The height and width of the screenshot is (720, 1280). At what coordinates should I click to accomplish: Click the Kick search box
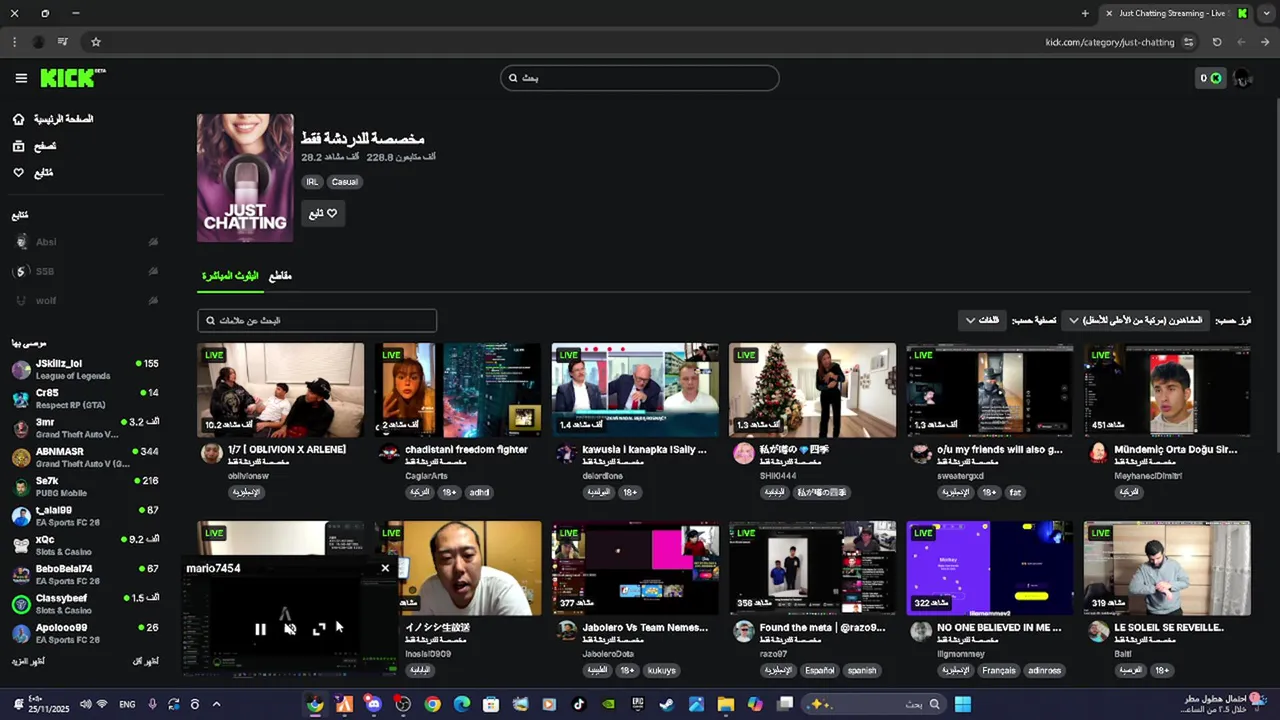click(x=640, y=78)
